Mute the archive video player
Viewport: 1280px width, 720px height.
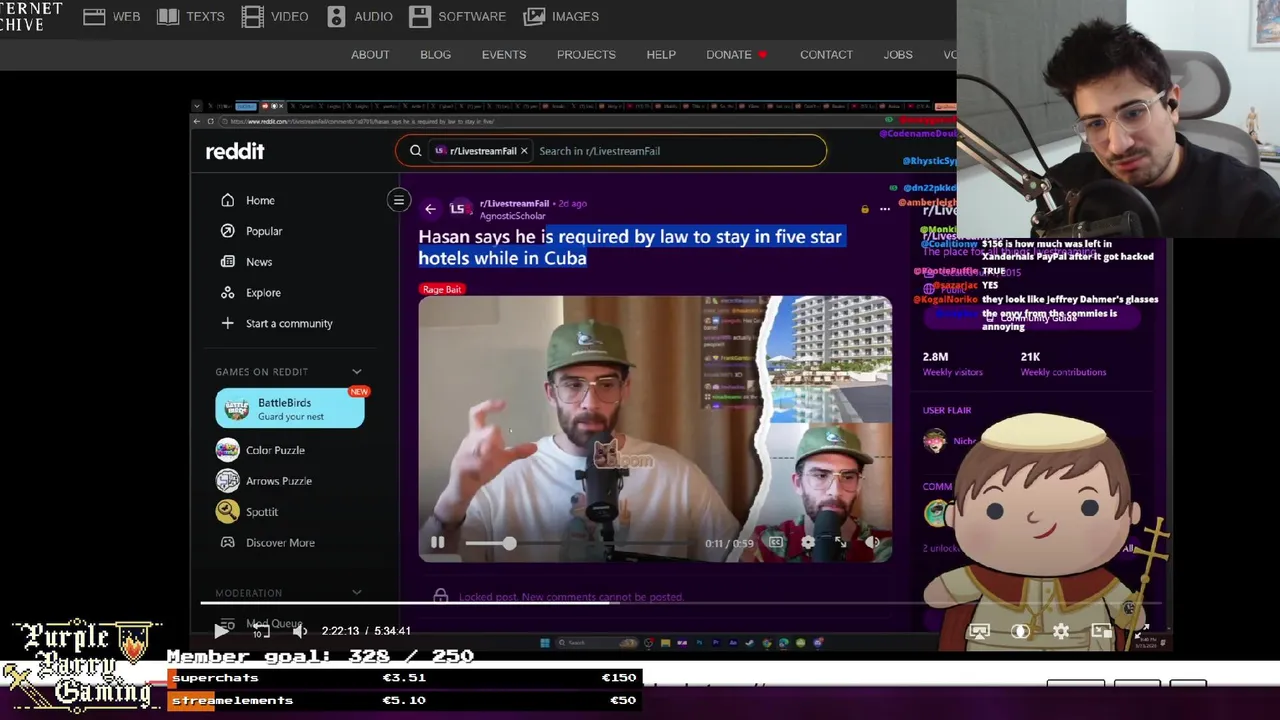pos(299,631)
